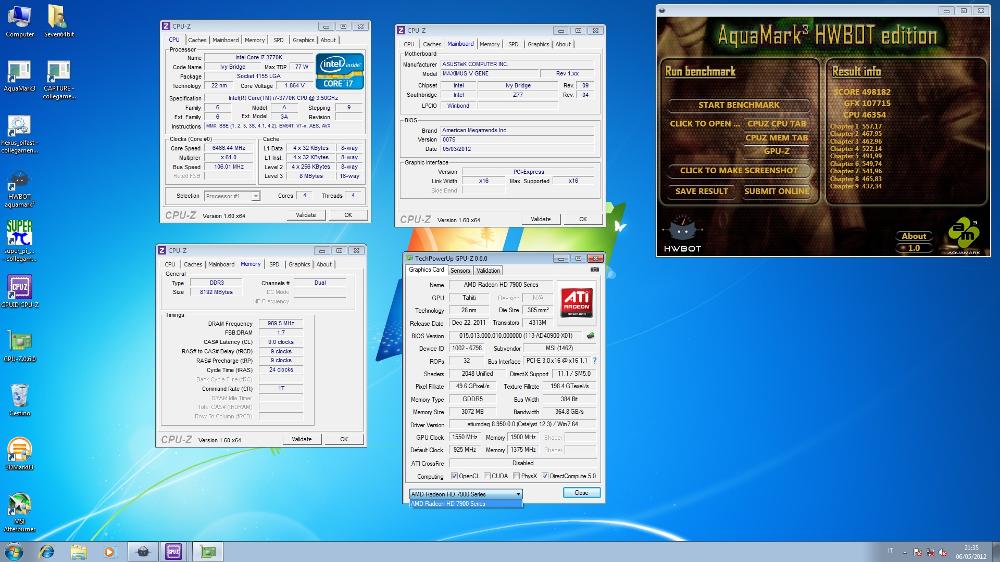This screenshot has width=1000, height=562.
Task: Open Graphics tab in CPU-Z Mainboard window
Action: [x=538, y=44]
